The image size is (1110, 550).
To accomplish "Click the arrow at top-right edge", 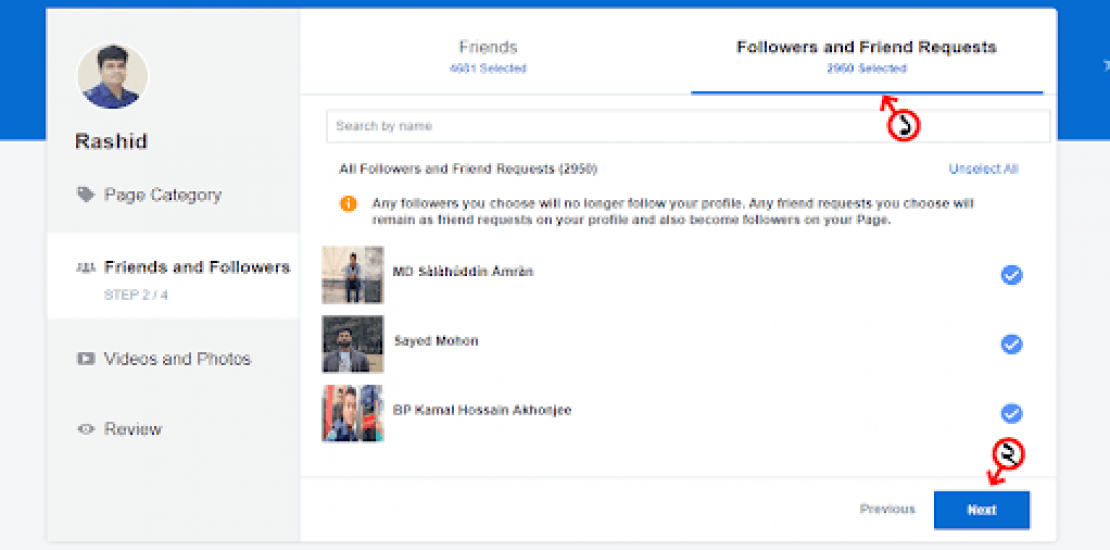I will pyautogui.click(x=1105, y=65).
